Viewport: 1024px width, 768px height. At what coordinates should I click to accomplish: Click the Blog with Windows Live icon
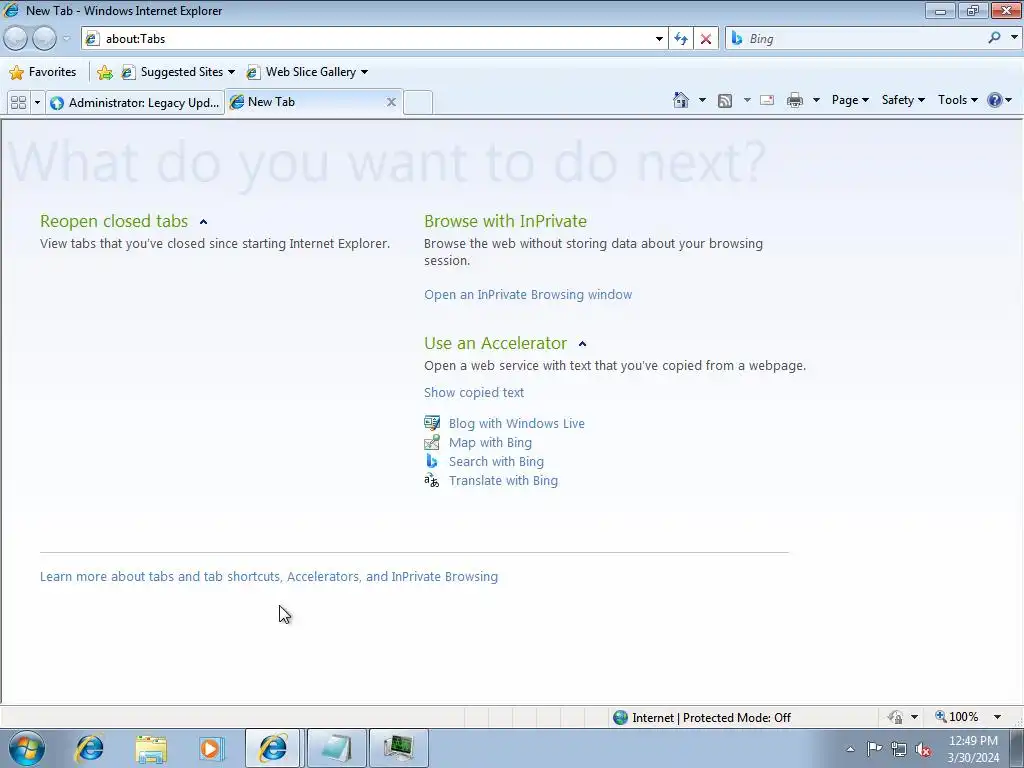pyautogui.click(x=432, y=423)
